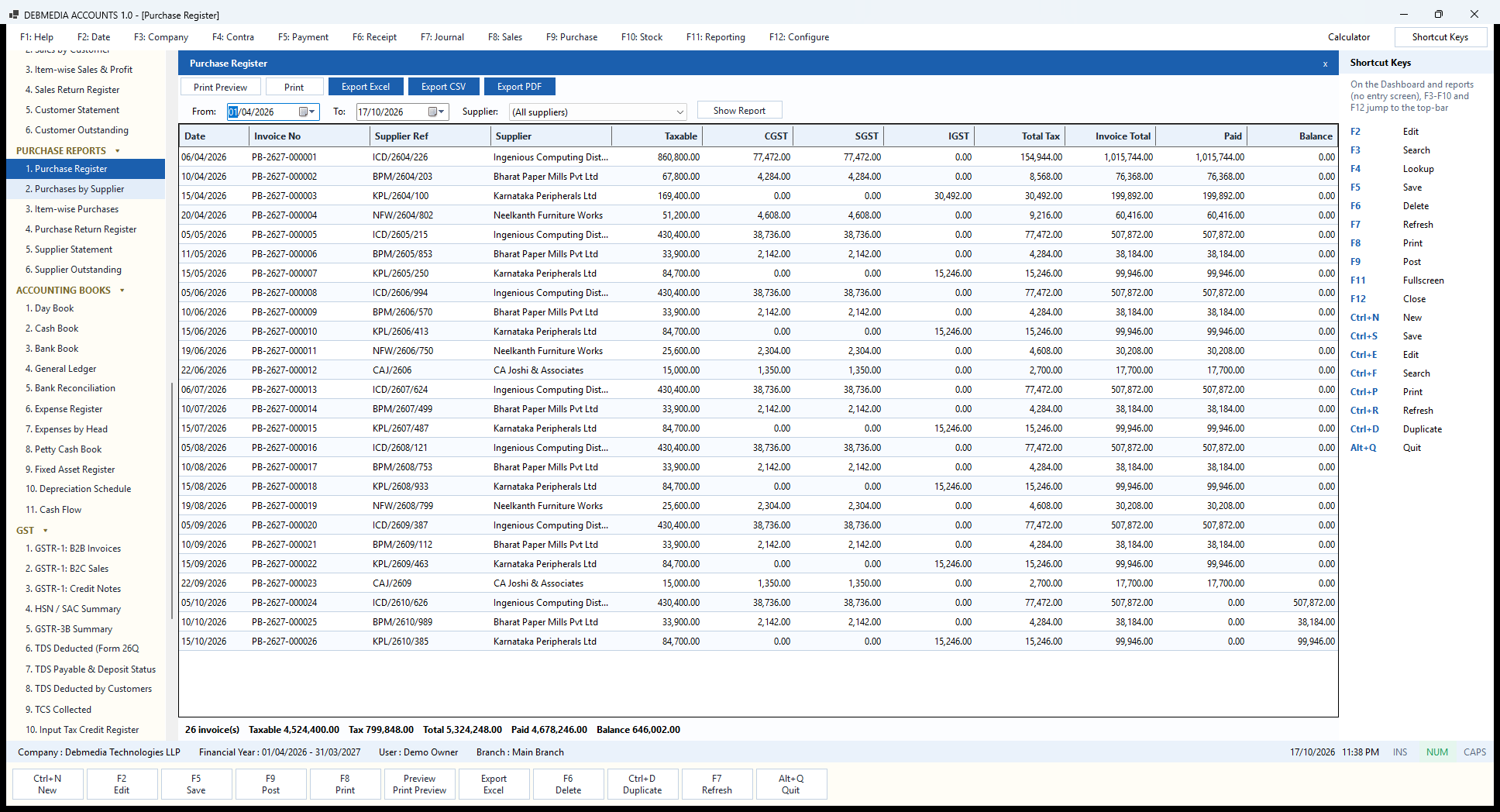Collapse the ACCOUNTING BOOKS section
This screenshot has height=812, width=1500.
click(122, 291)
